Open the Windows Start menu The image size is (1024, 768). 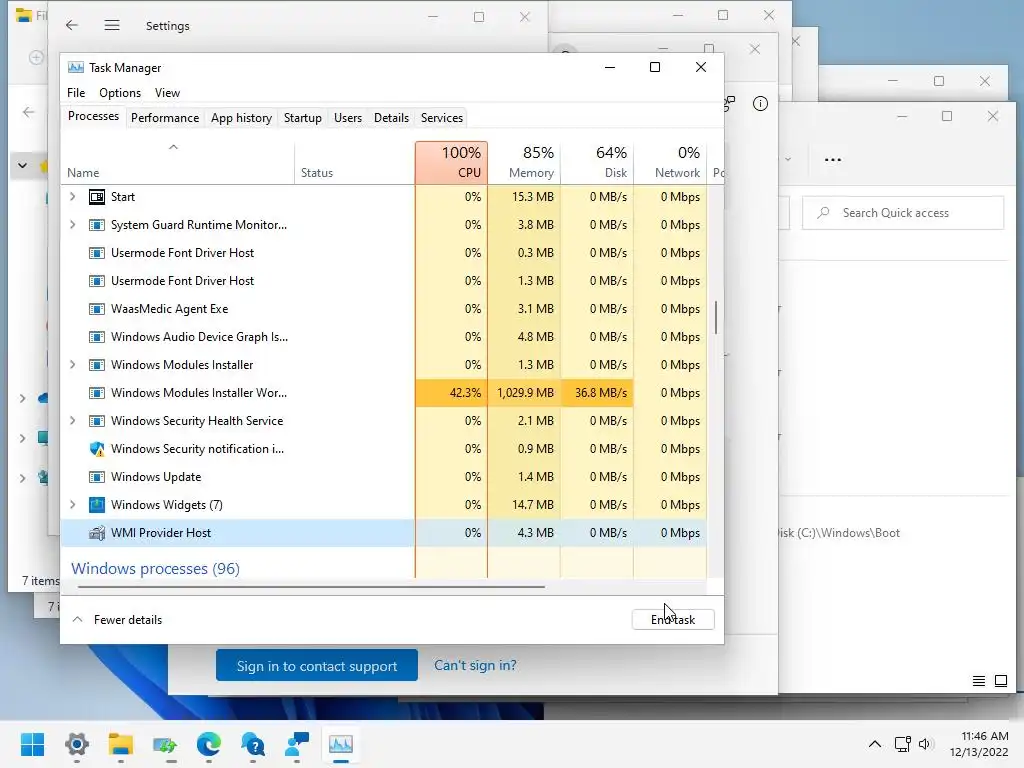[33, 744]
